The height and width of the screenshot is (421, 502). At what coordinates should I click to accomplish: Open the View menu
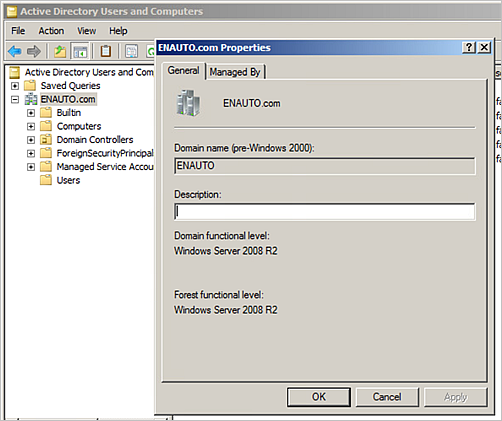coord(87,31)
